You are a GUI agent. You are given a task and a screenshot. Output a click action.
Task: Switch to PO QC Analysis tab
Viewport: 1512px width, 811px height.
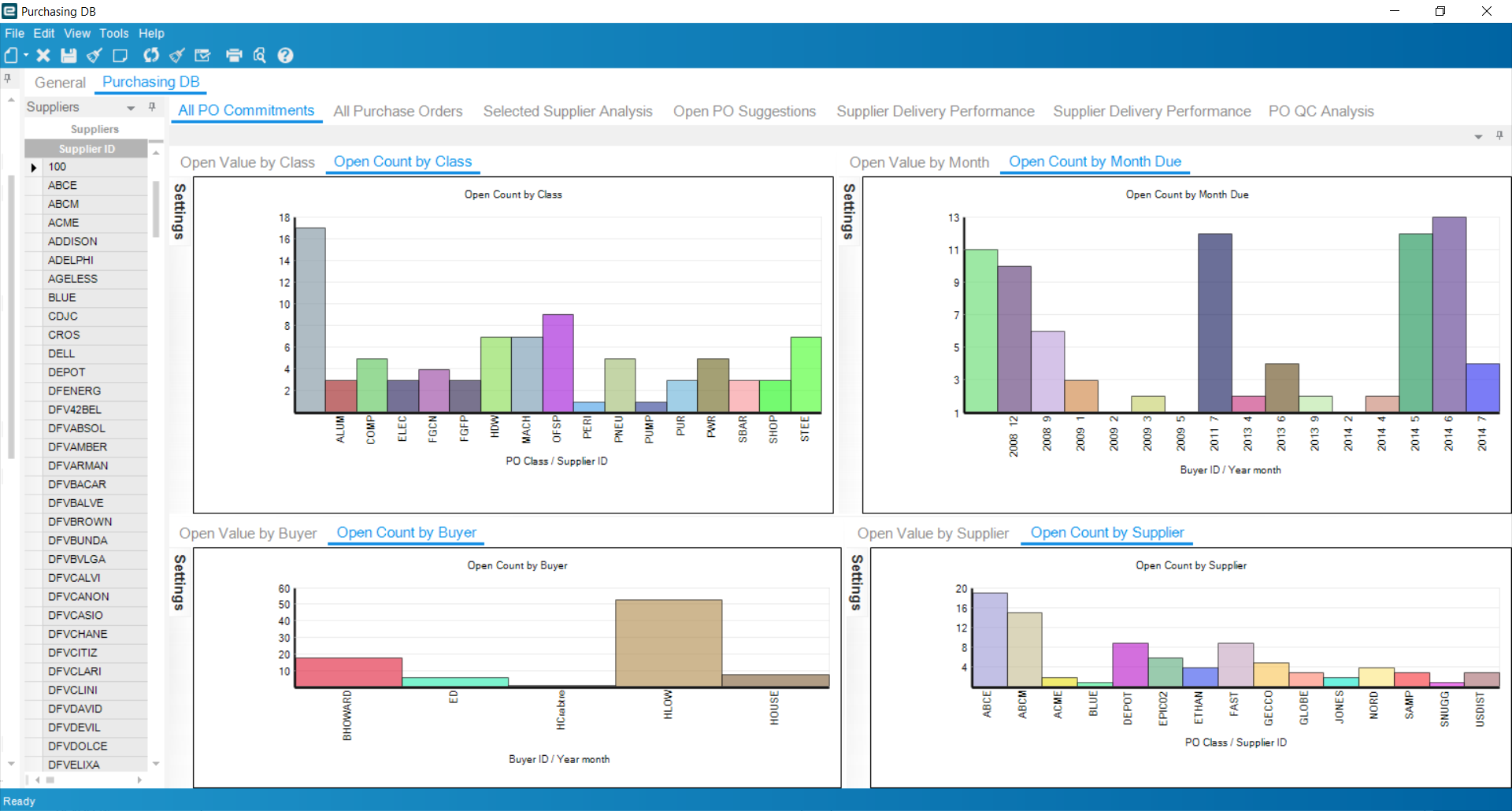point(1321,112)
